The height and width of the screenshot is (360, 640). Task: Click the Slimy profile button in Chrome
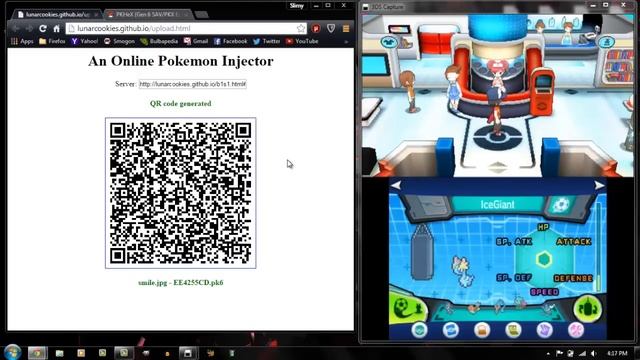point(296,6)
